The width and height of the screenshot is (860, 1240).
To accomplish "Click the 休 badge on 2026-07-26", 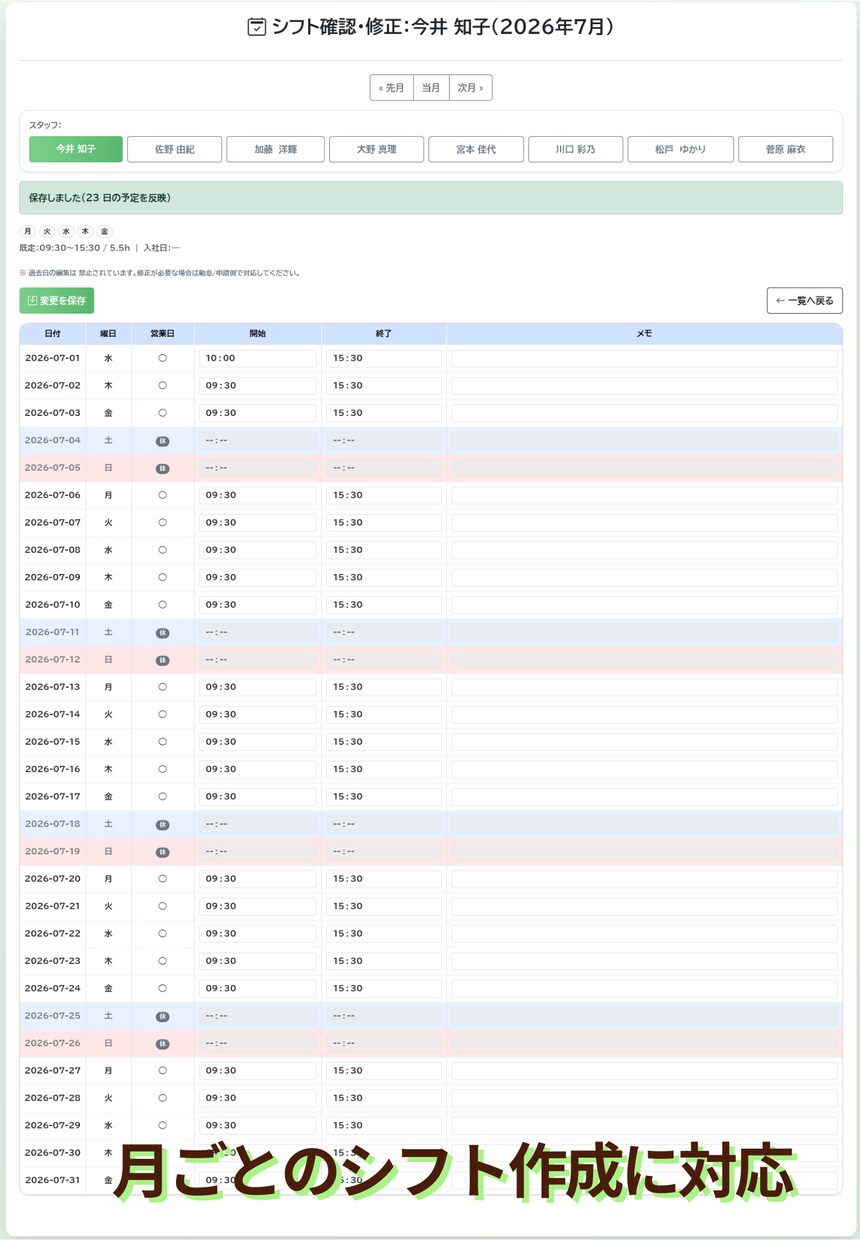I will coord(162,1044).
